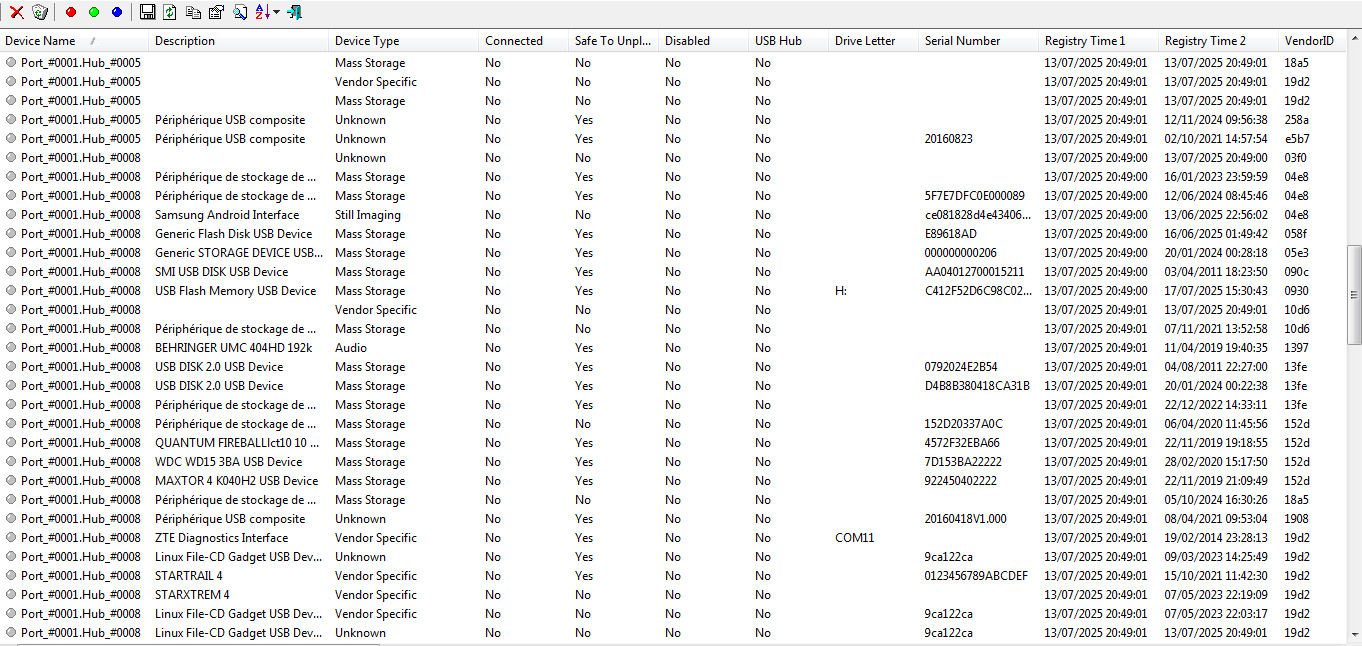
Task: Click the Exit door toolbar icon
Action: click(294, 12)
